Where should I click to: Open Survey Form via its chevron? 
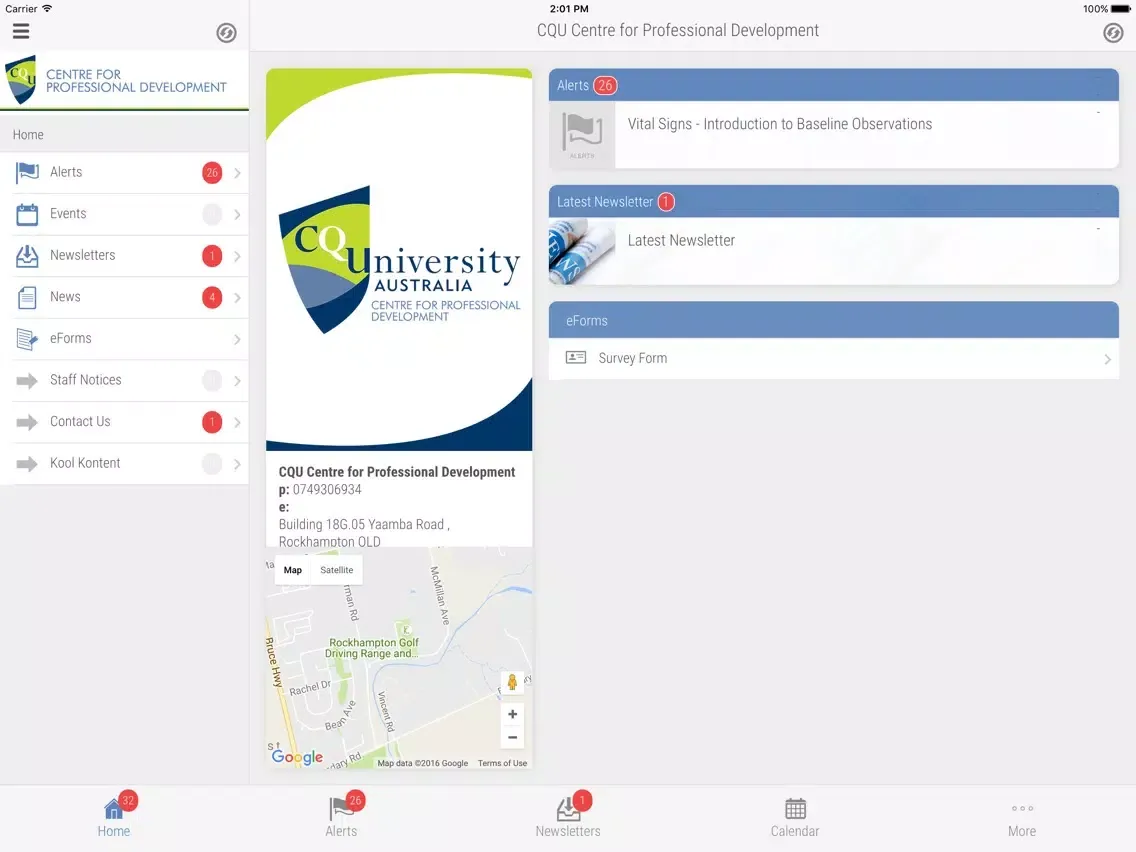tap(1107, 359)
